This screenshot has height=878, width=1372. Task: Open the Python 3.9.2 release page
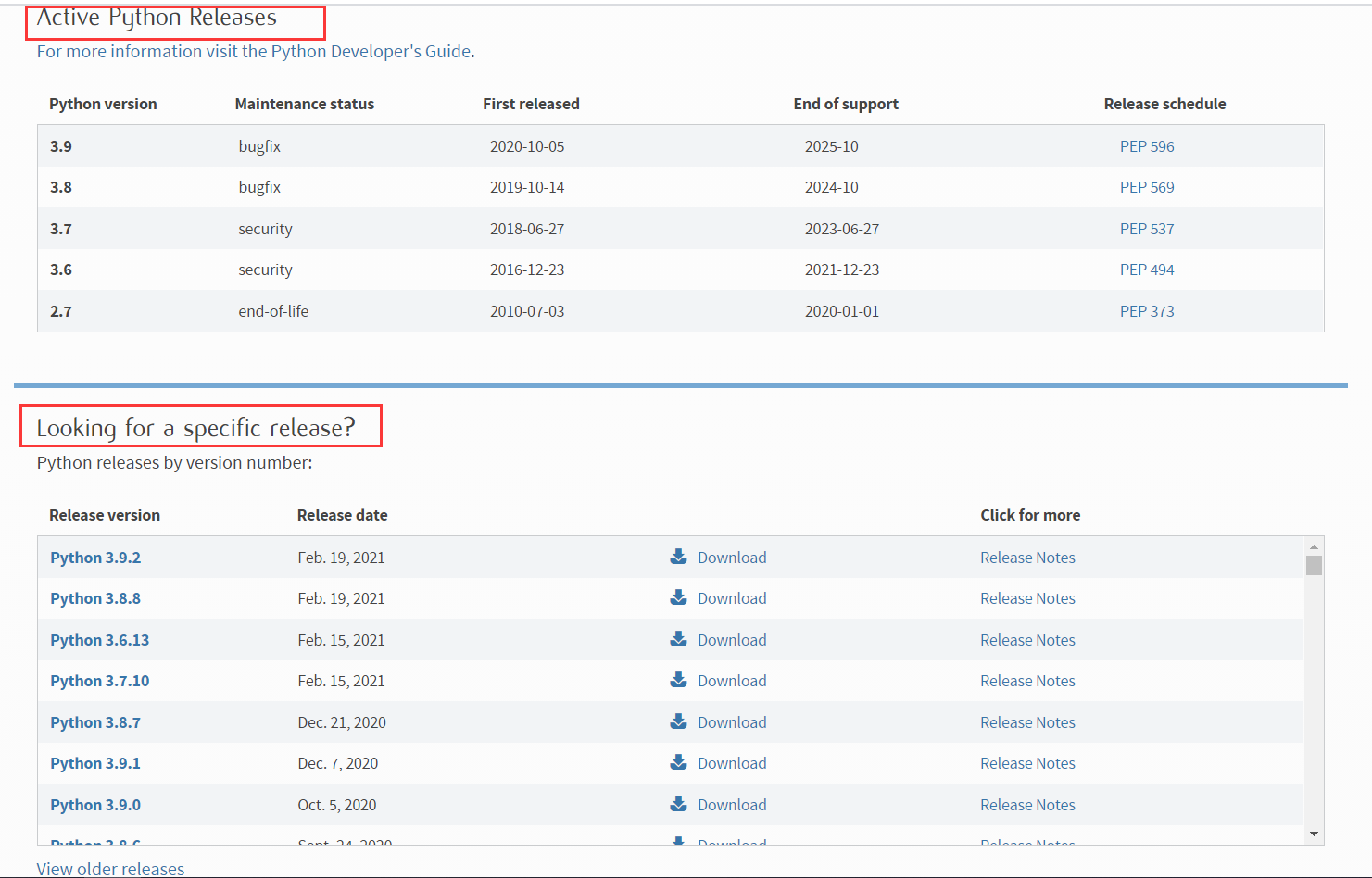[95, 558]
